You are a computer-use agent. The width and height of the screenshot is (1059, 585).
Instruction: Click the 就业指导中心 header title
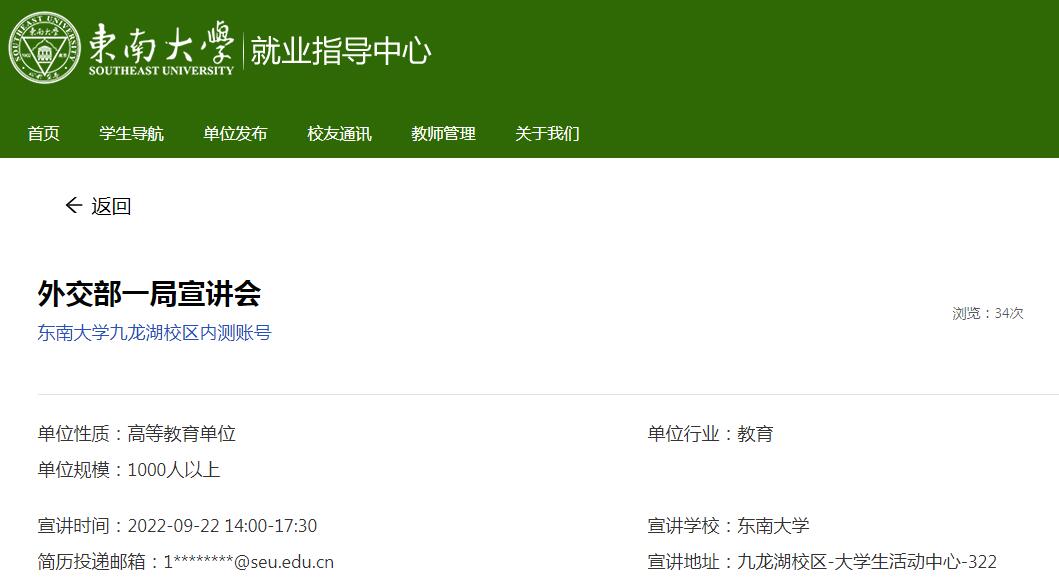click(x=340, y=51)
